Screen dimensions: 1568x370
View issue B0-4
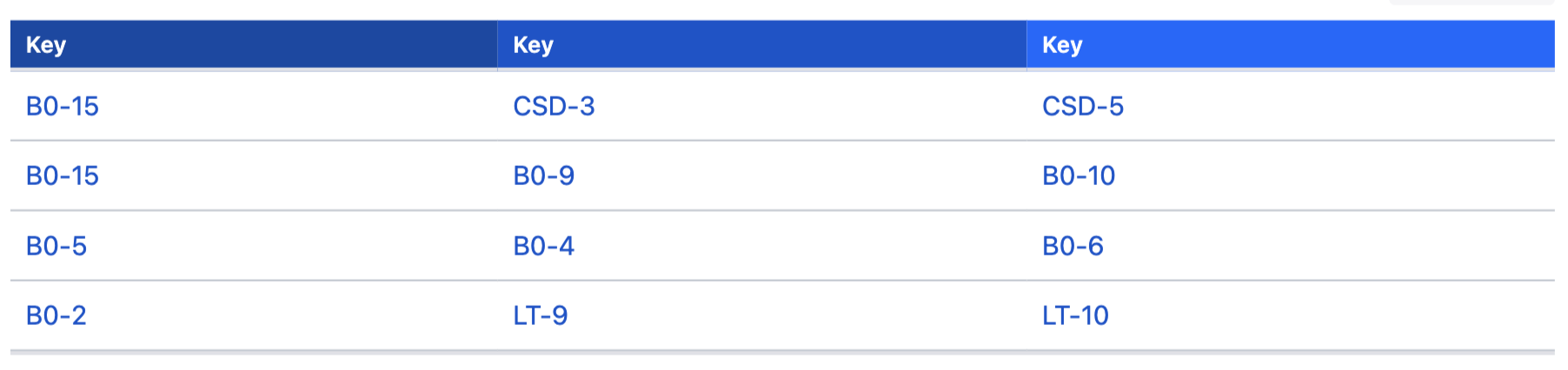point(543,246)
